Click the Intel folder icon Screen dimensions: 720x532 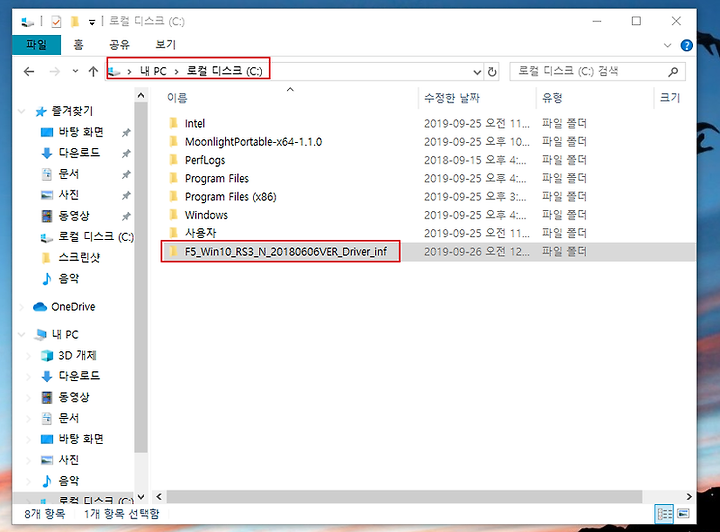click(x=174, y=123)
